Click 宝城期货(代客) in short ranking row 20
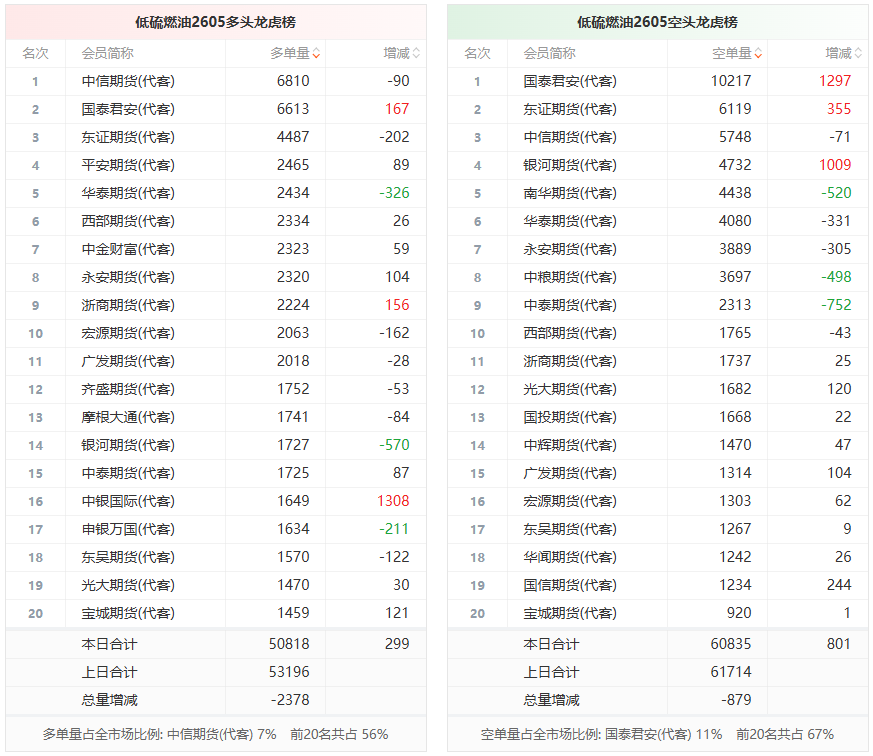Viewport: 873px width, 756px height. (570, 613)
